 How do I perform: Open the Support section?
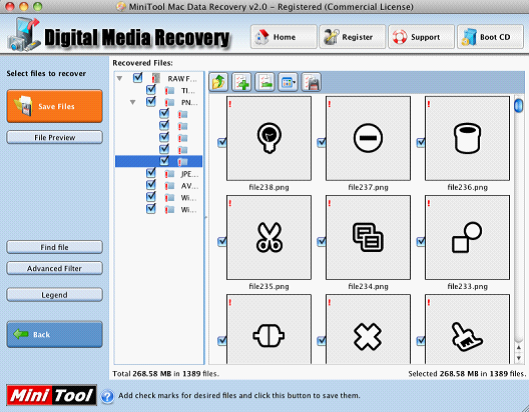[421, 36]
